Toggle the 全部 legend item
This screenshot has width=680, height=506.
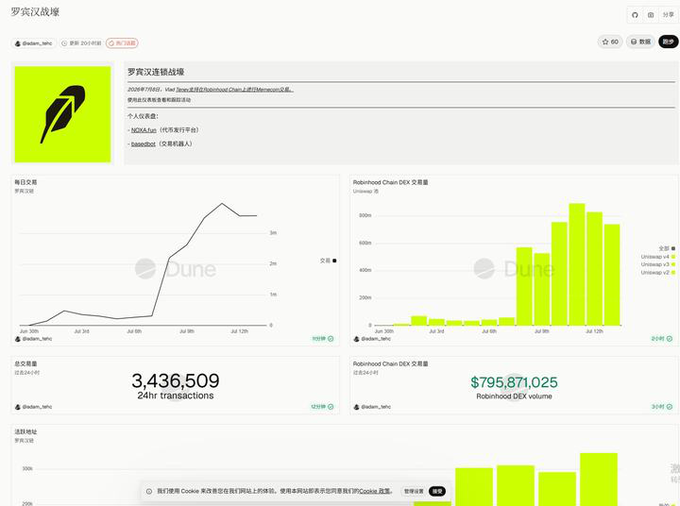pos(667,248)
